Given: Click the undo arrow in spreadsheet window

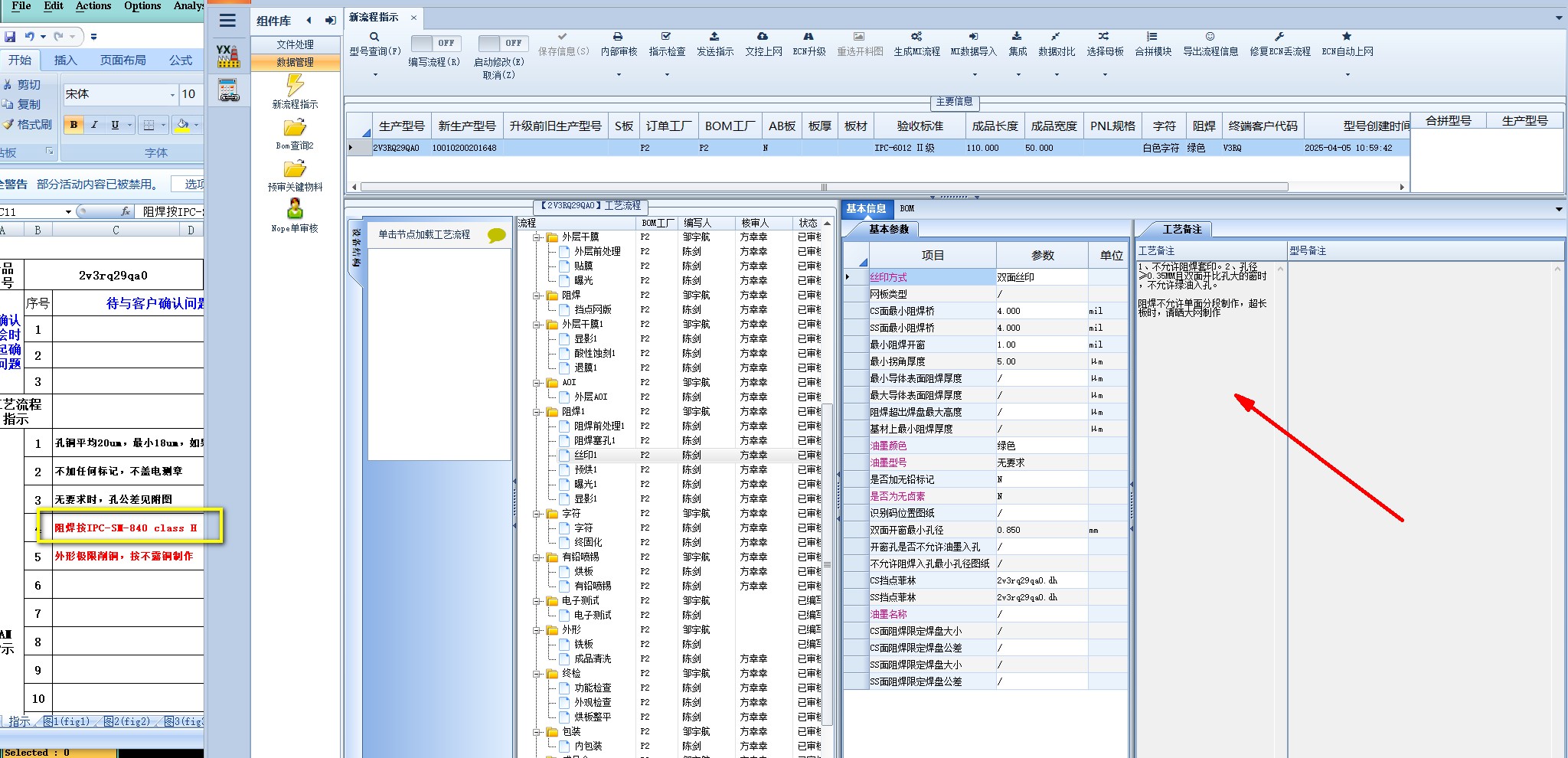Looking at the screenshot, I should click(x=29, y=36).
